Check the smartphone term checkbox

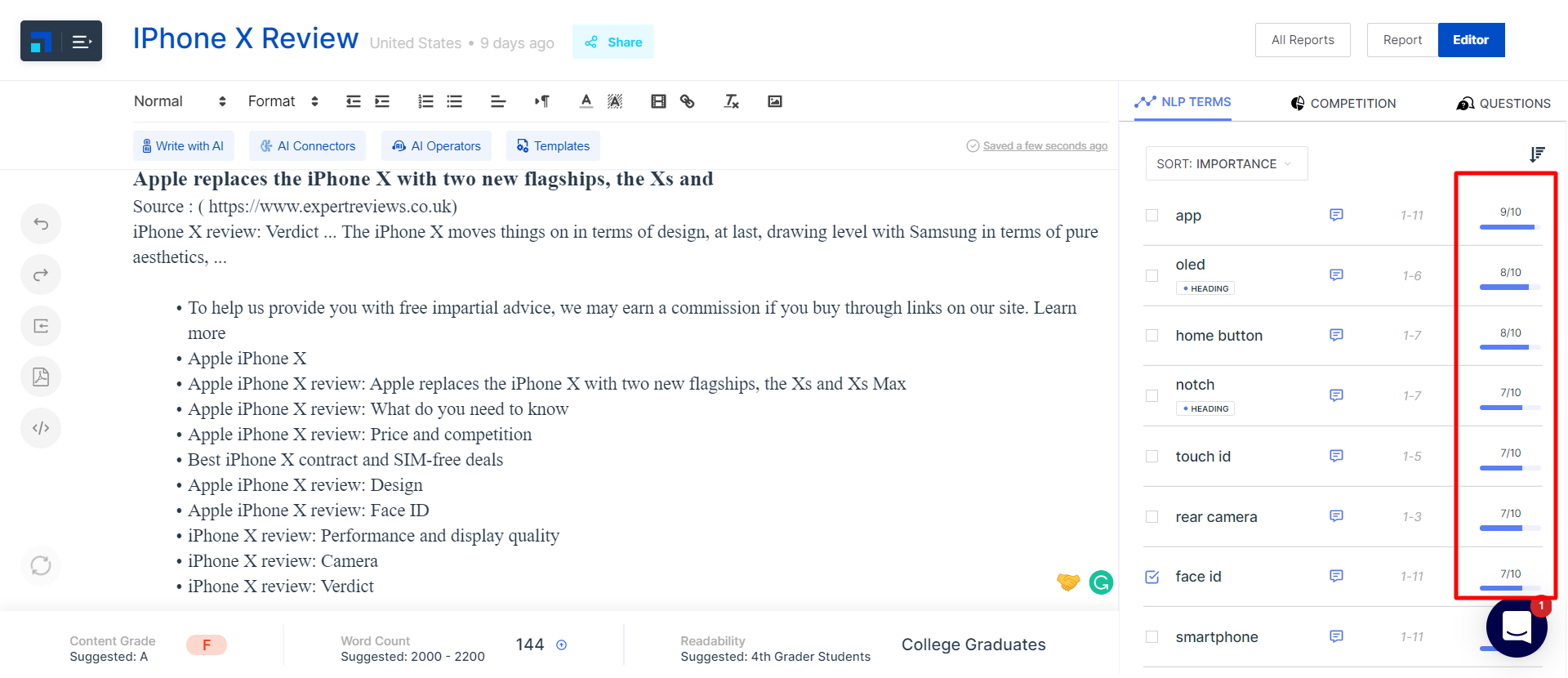point(1152,637)
